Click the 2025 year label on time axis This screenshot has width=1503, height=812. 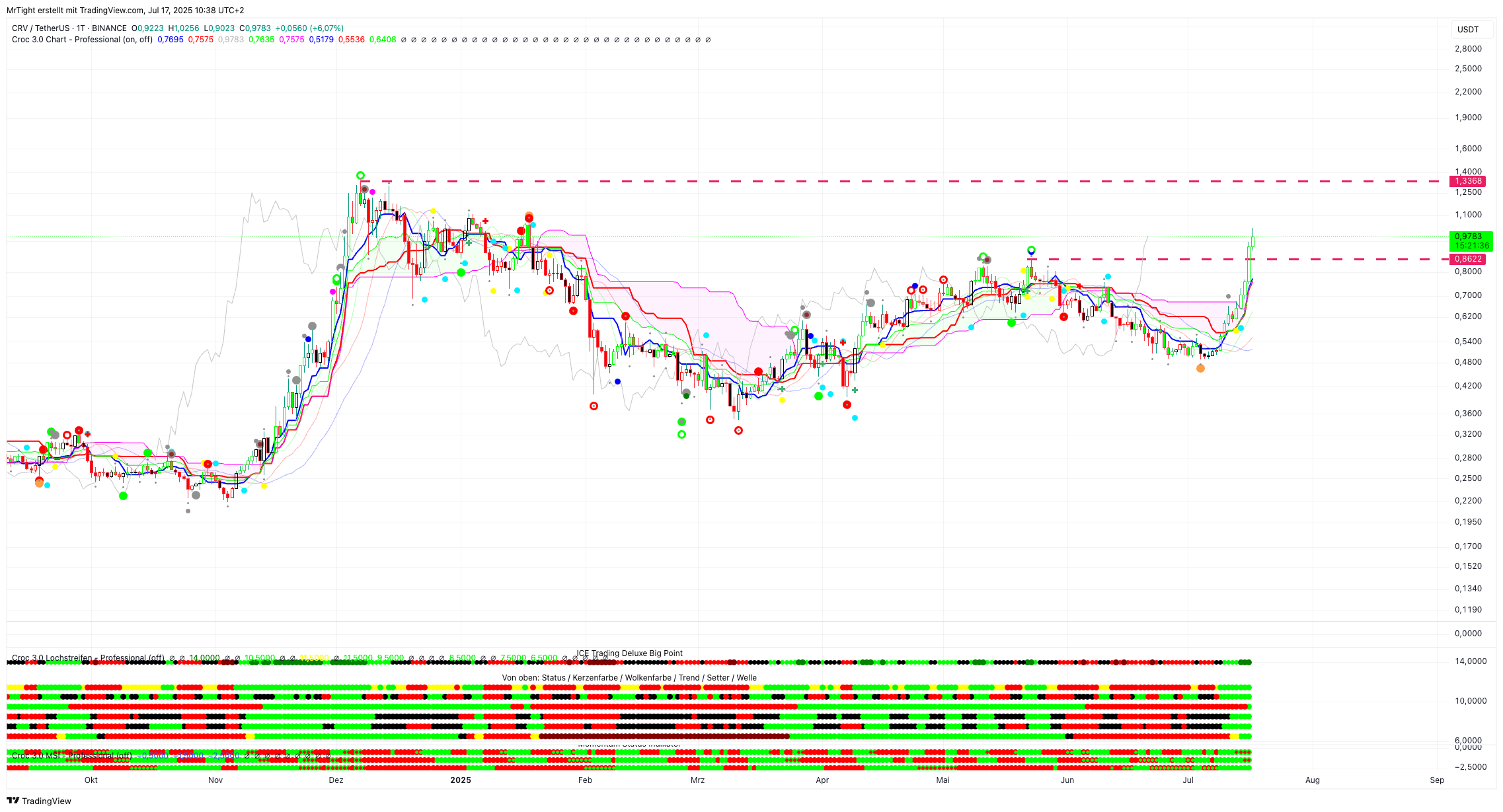point(460,780)
